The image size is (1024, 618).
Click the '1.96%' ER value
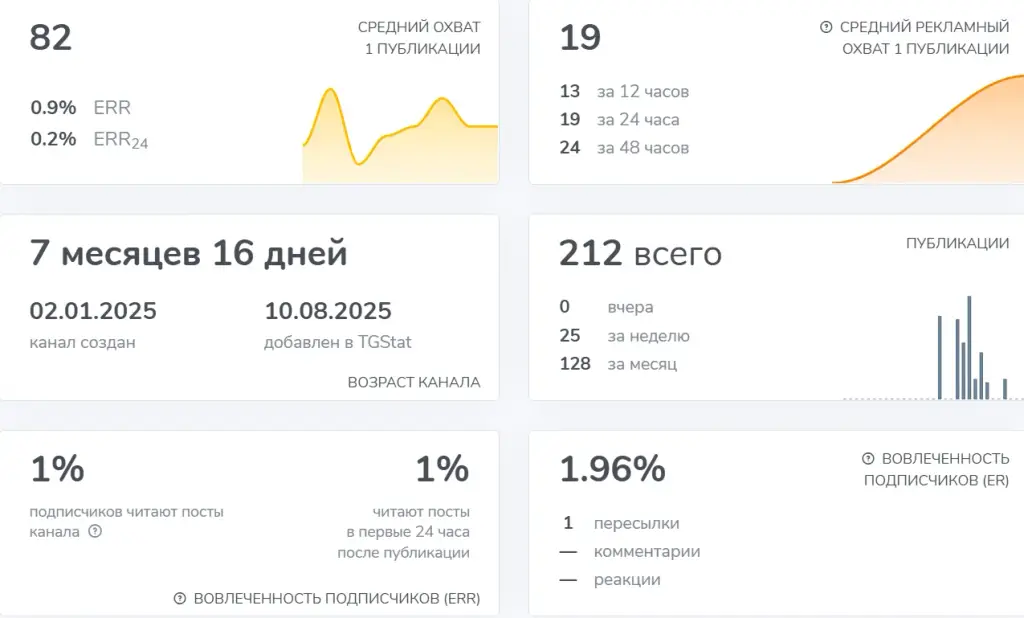point(613,469)
